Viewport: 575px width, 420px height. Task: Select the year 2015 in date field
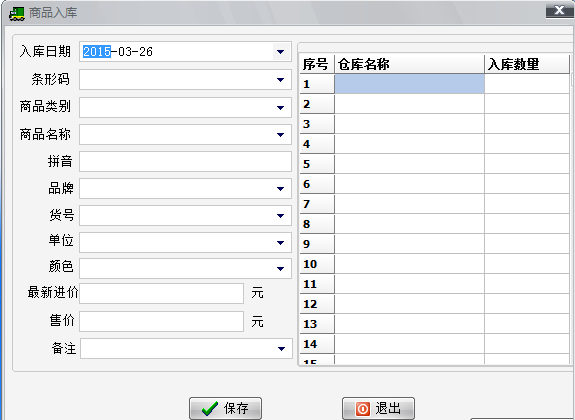[x=97, y=52]
